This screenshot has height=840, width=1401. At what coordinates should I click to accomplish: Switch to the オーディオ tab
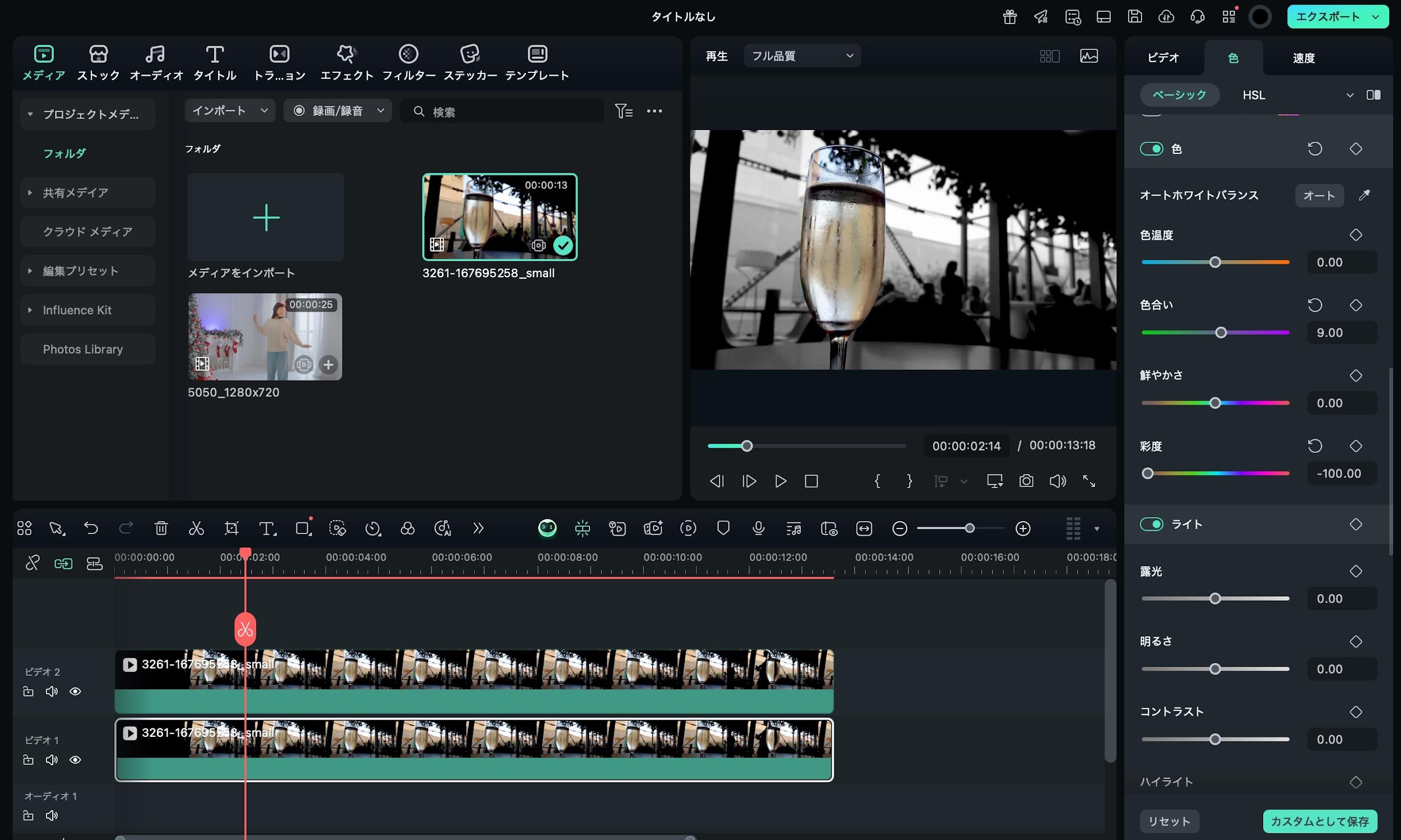pos(156,62)
